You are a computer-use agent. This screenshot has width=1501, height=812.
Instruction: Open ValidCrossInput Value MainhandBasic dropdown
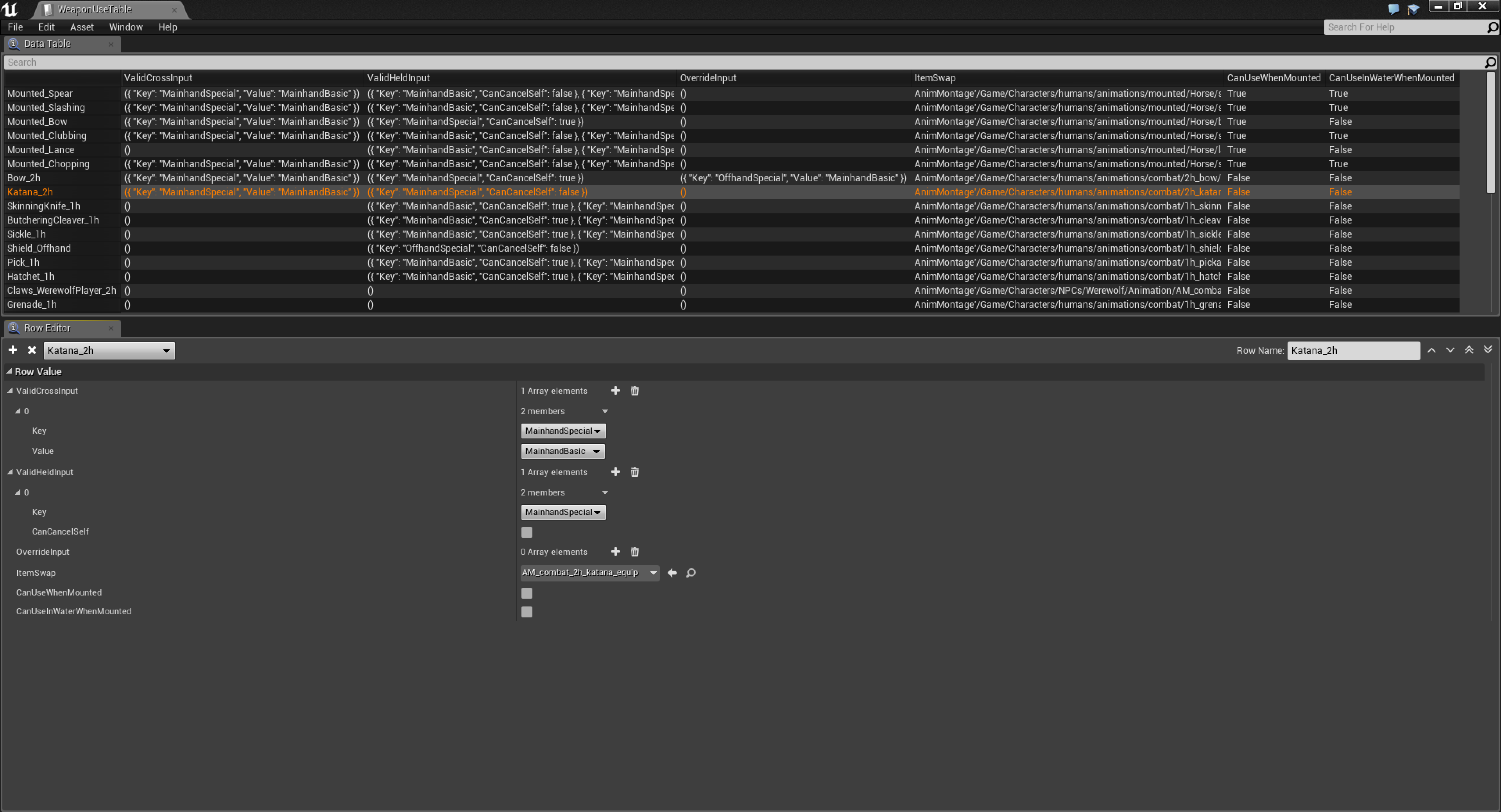coord(562,451)
